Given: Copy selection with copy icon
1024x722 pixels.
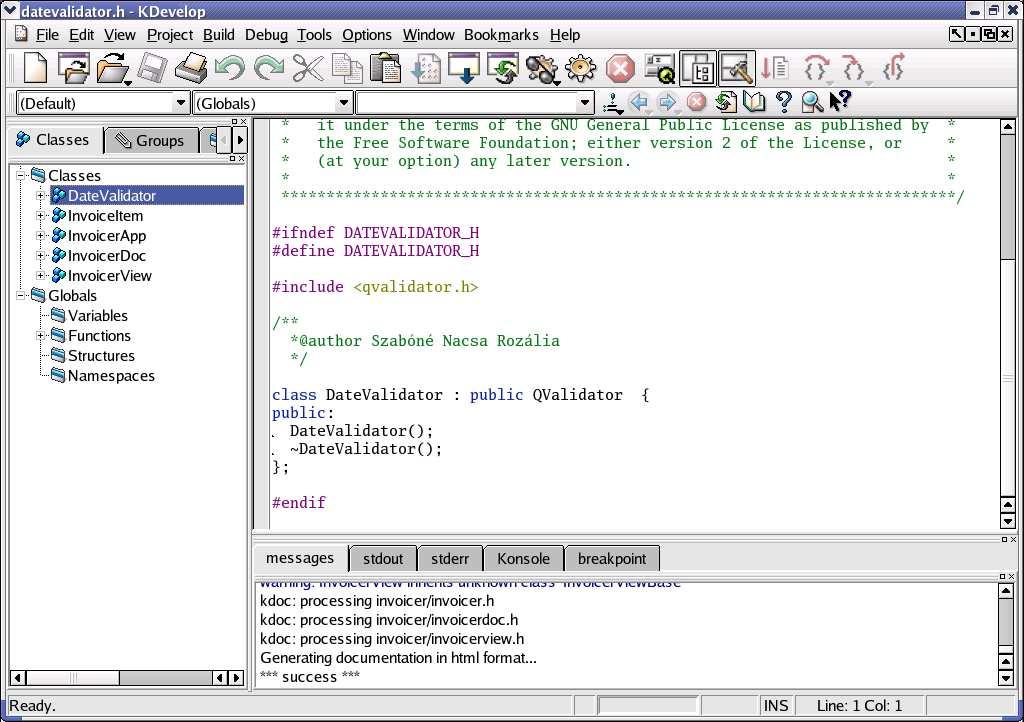Looking at the screenshot, I should pyautogui.click(x=347, y=68).
